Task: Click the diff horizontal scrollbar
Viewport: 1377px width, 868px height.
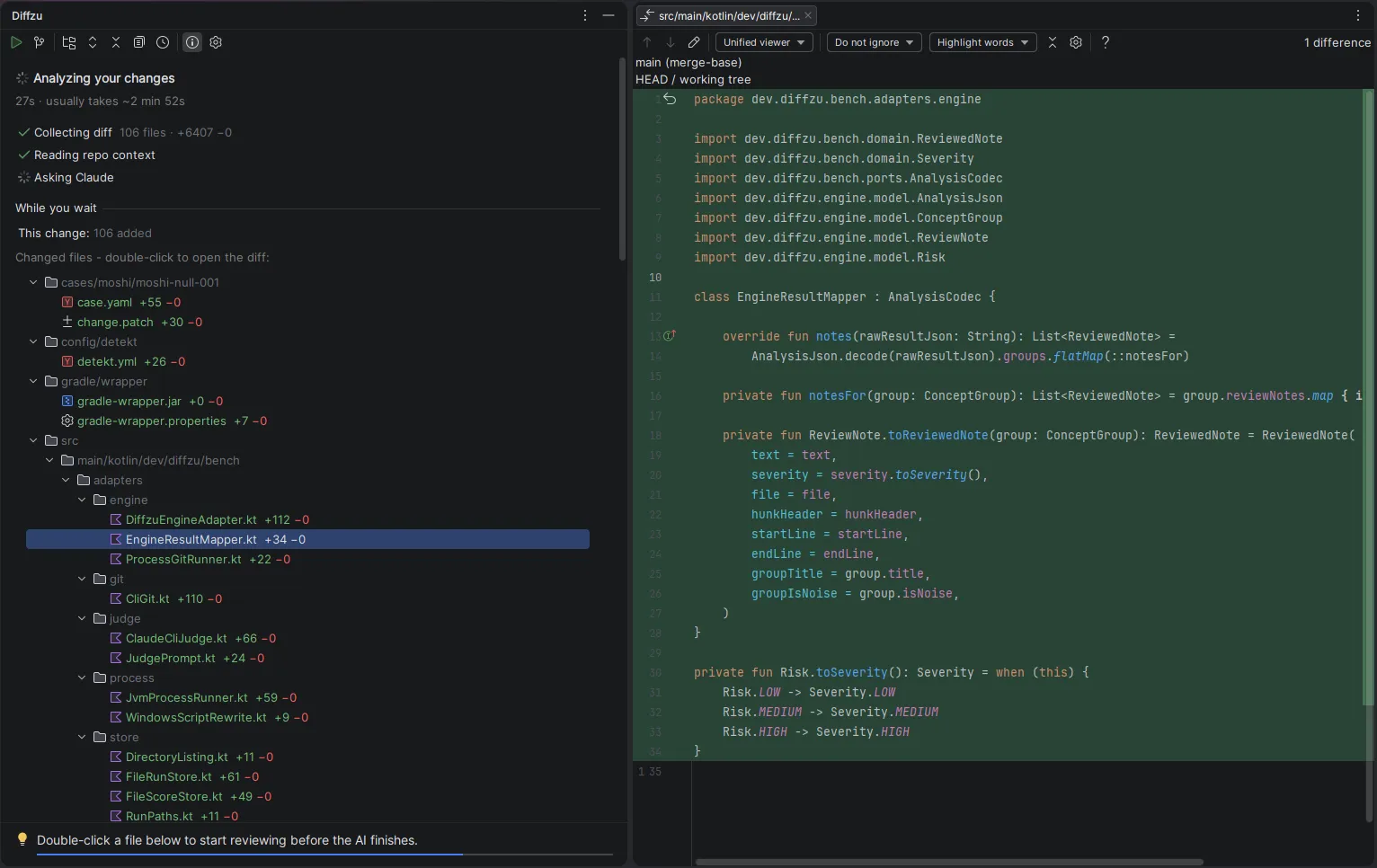Action: [949, 862]
